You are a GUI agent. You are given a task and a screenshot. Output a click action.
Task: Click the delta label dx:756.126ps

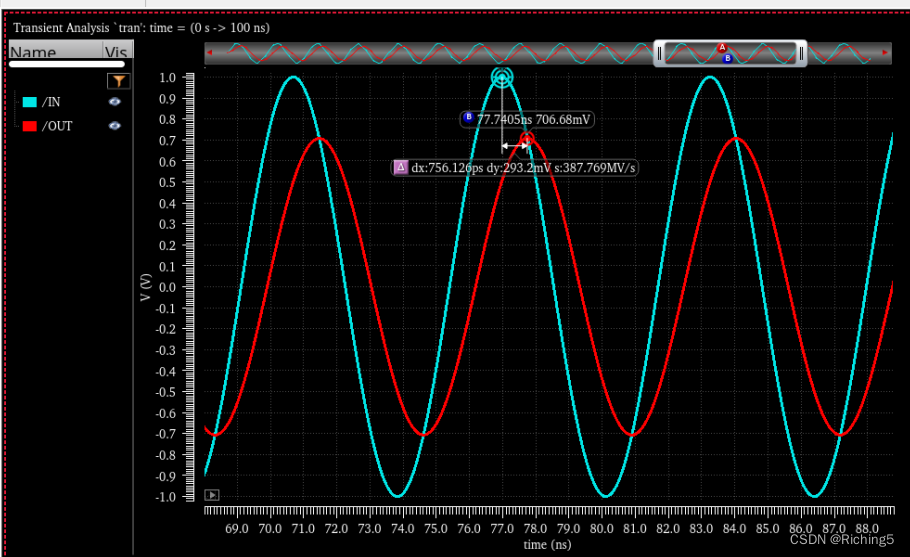pyautogui.click(x=514, y=168)
